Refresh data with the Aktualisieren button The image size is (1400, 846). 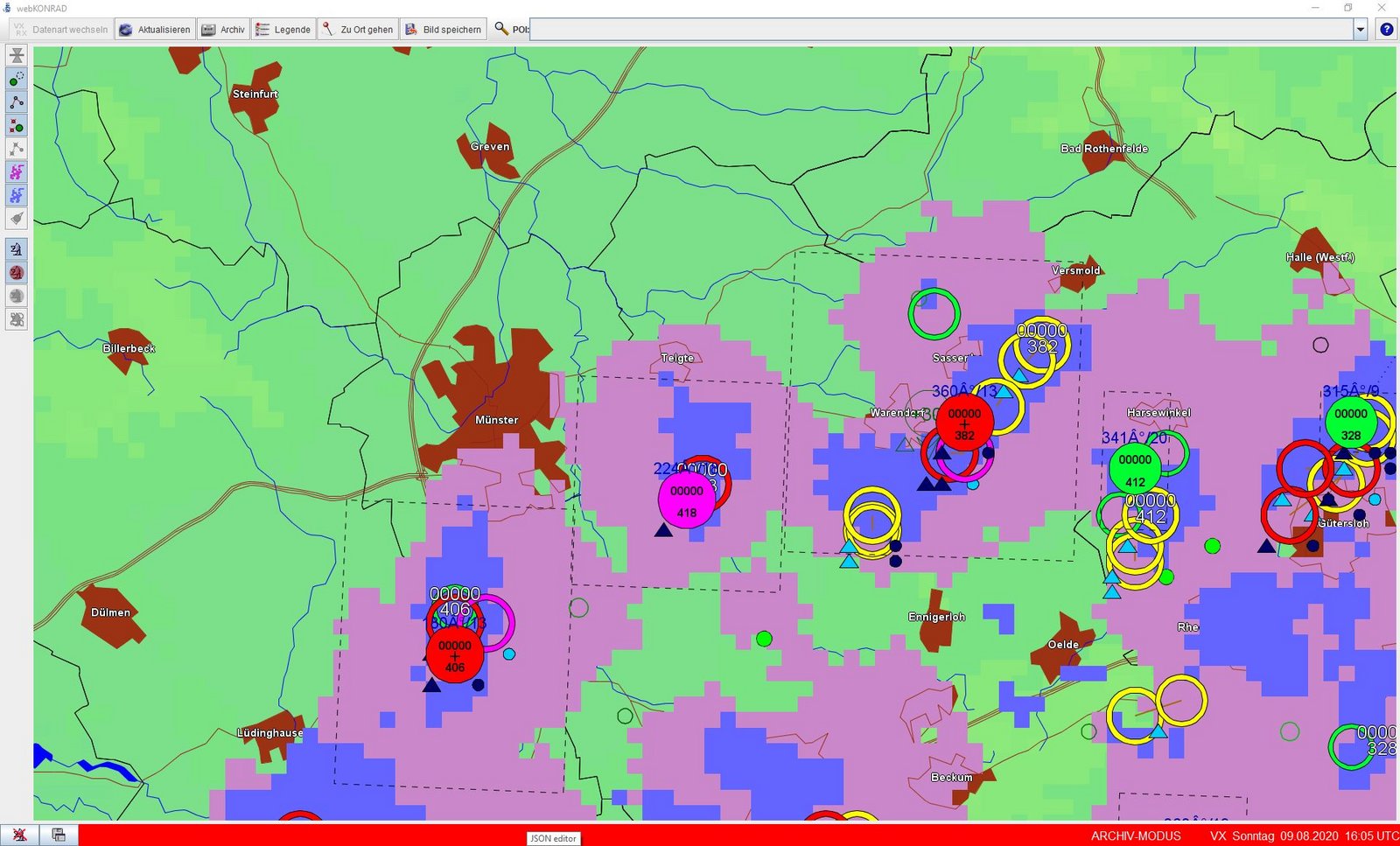tap(155, 30)
